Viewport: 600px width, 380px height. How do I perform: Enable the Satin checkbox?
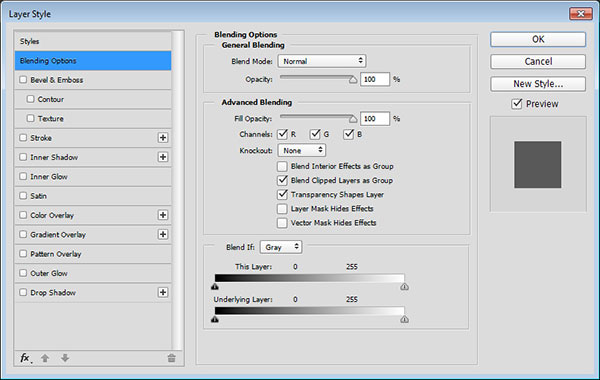click(x=23, y=196)
